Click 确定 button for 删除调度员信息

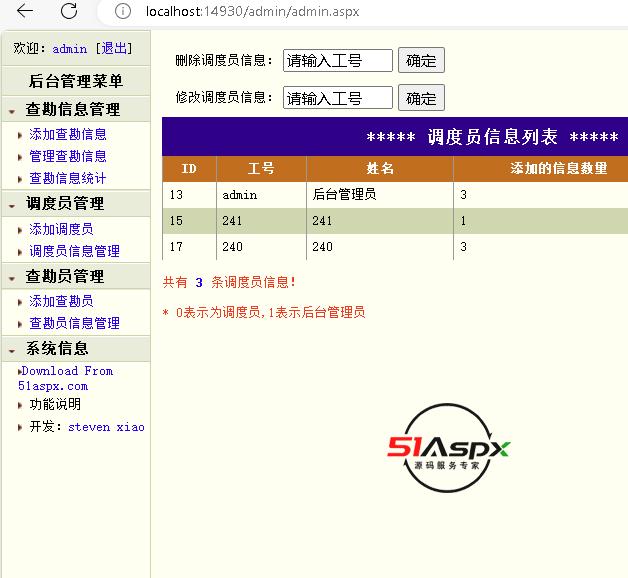tap(421, 60)
